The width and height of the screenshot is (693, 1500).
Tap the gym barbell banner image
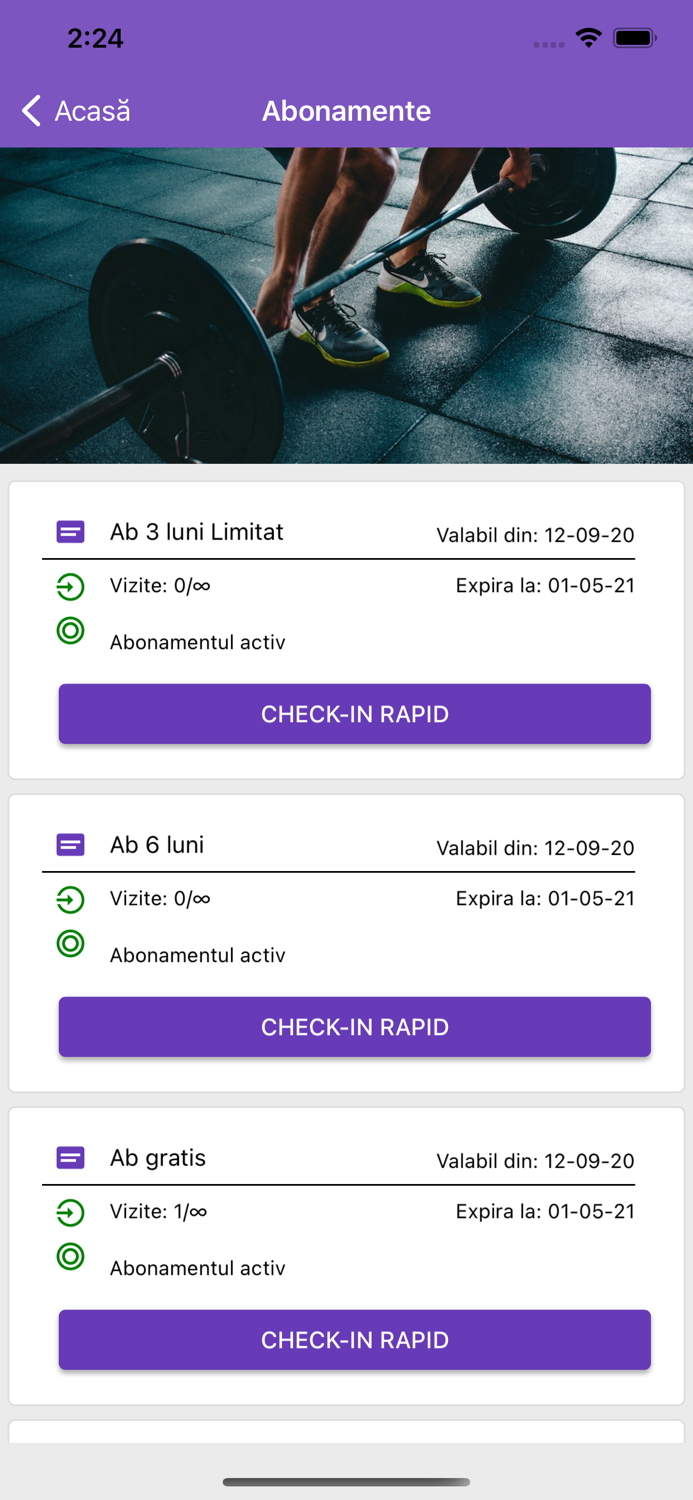coord(346,305)
